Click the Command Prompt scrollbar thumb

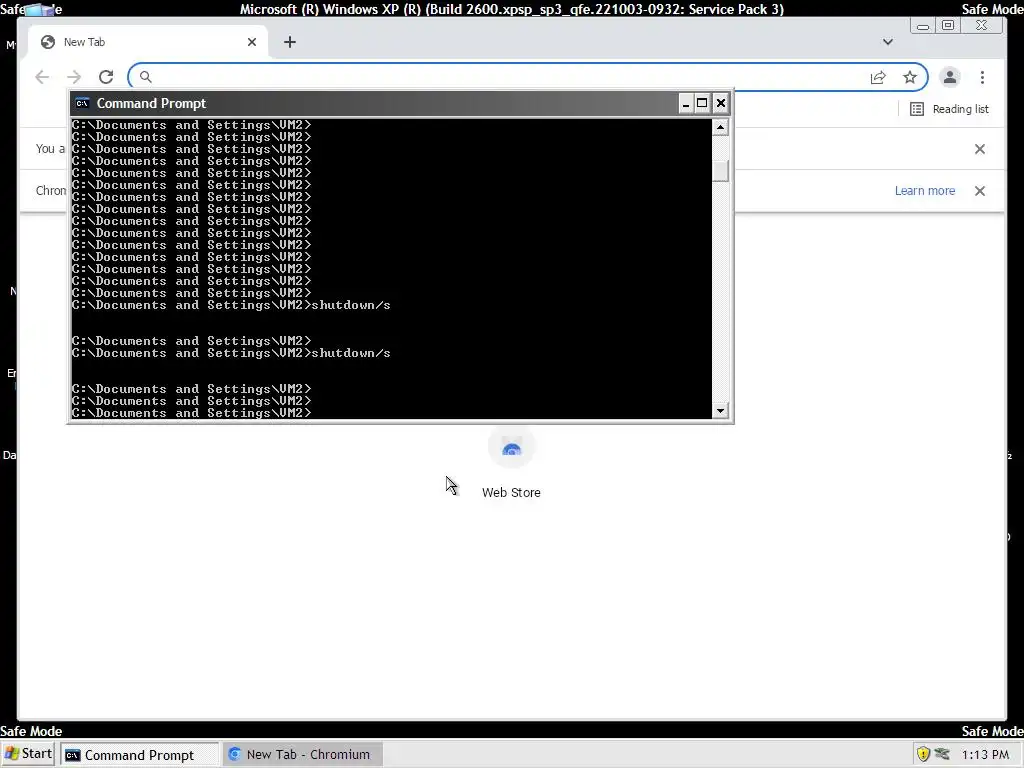720,170
